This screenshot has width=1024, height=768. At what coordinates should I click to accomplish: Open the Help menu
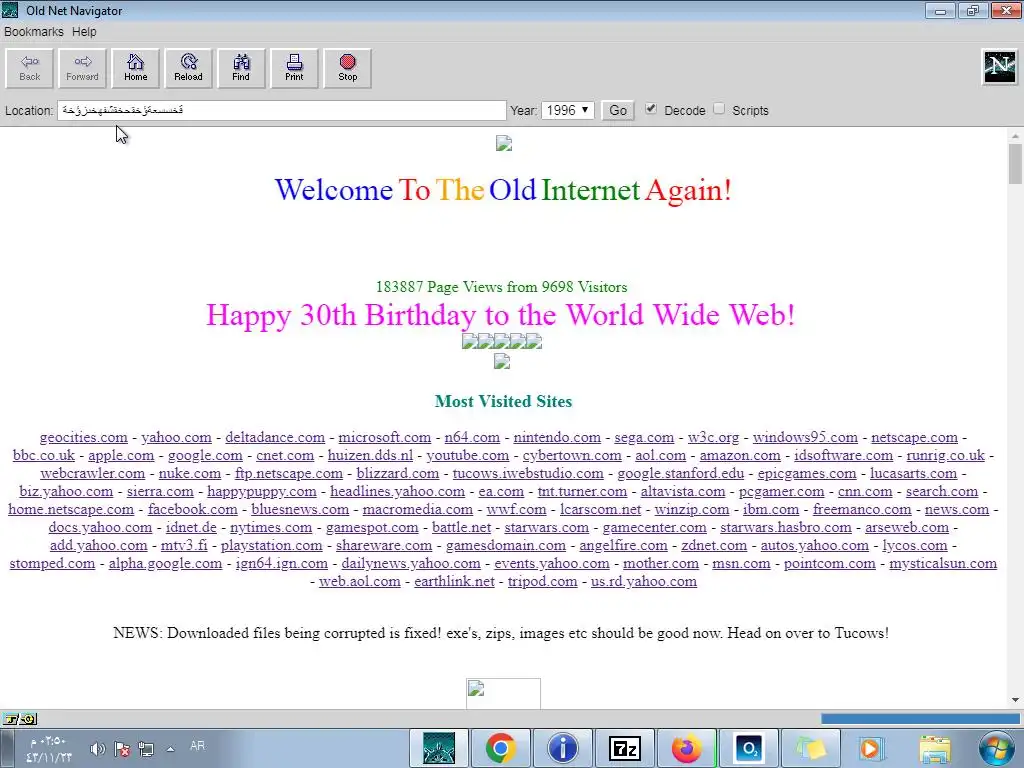click(x=84, y=31)
